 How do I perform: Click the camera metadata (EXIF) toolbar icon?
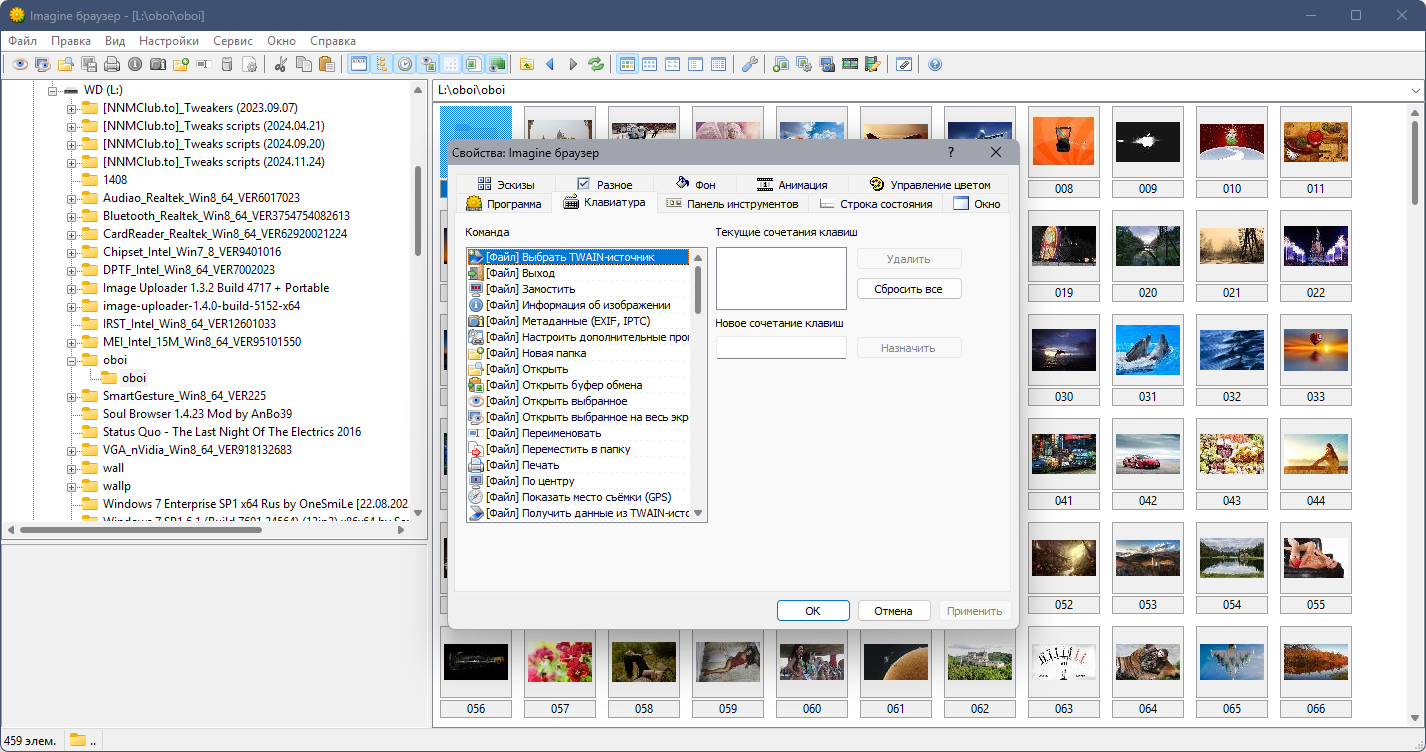tap(157, 65)
